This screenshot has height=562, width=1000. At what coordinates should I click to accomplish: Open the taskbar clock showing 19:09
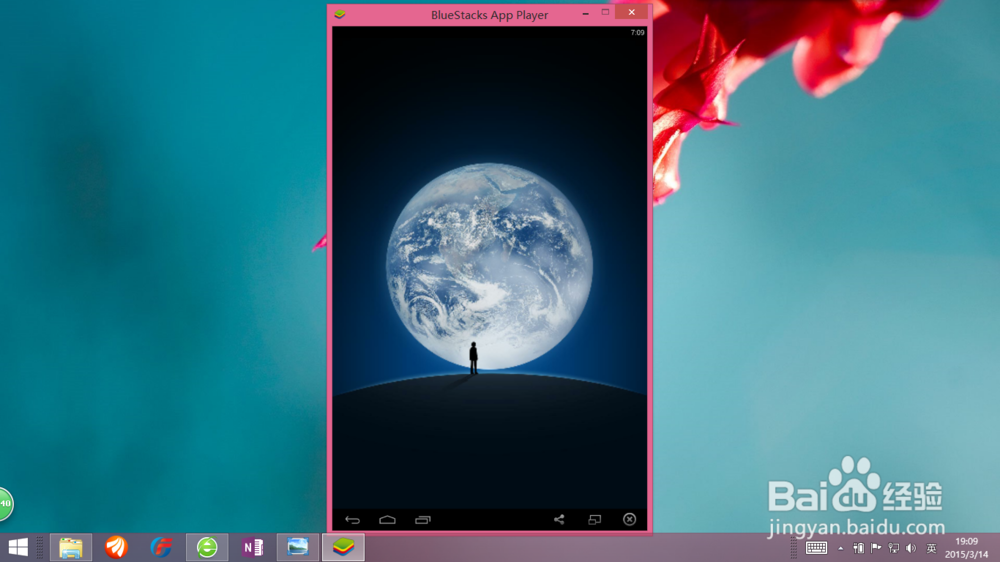point(966,548)
